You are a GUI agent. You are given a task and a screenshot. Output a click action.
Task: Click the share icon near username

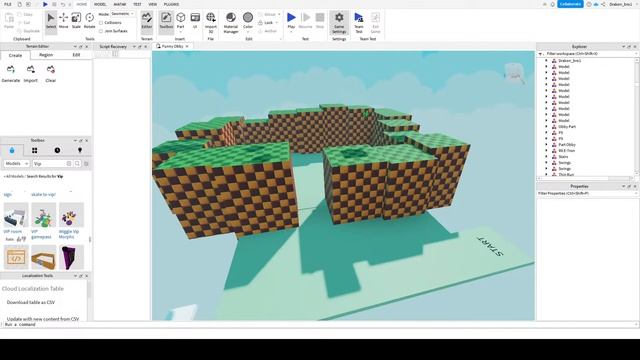[603, 4]
